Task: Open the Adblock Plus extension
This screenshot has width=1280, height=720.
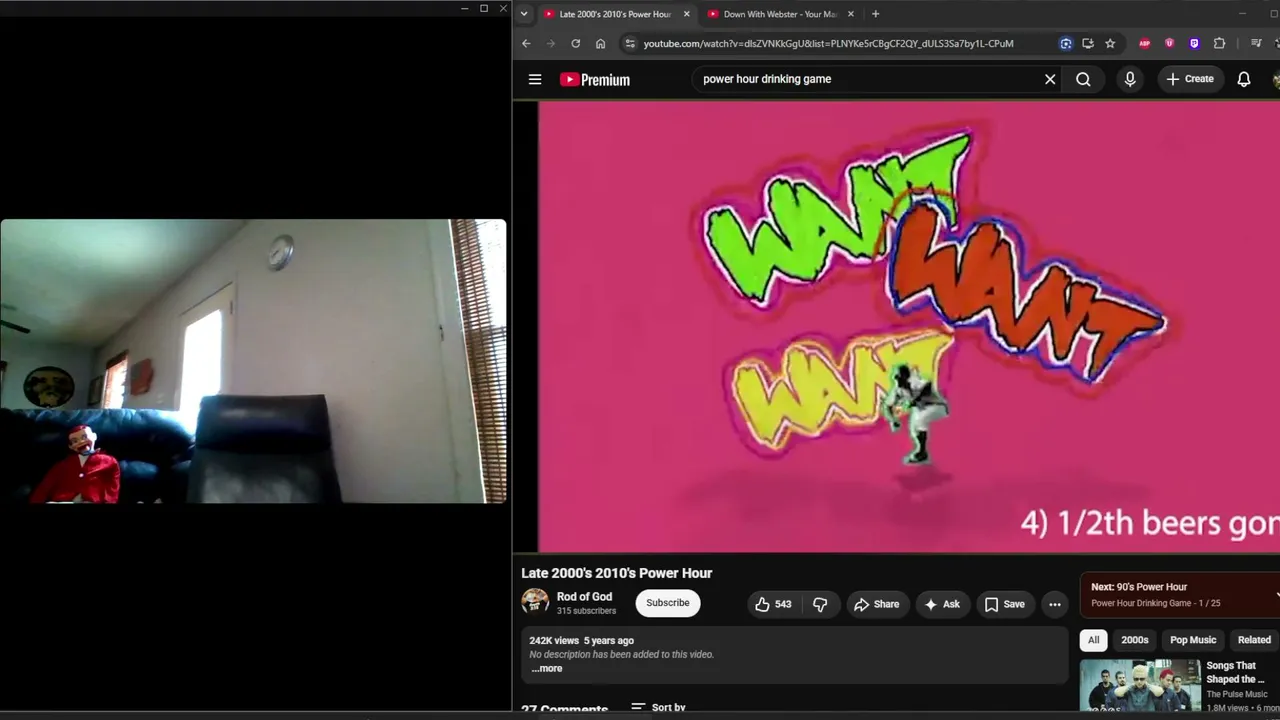Action: 1145,43
